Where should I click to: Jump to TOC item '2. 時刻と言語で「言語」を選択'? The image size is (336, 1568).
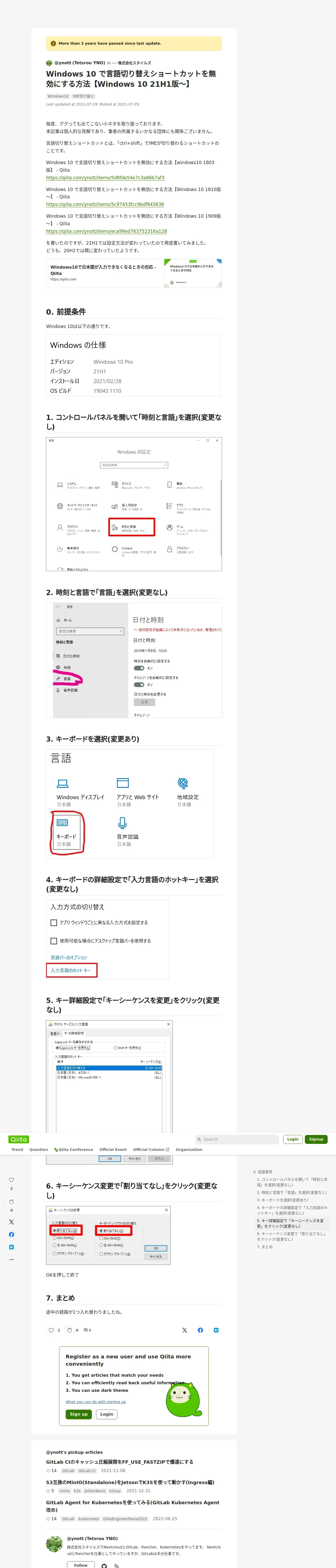tap(292, 1192)
